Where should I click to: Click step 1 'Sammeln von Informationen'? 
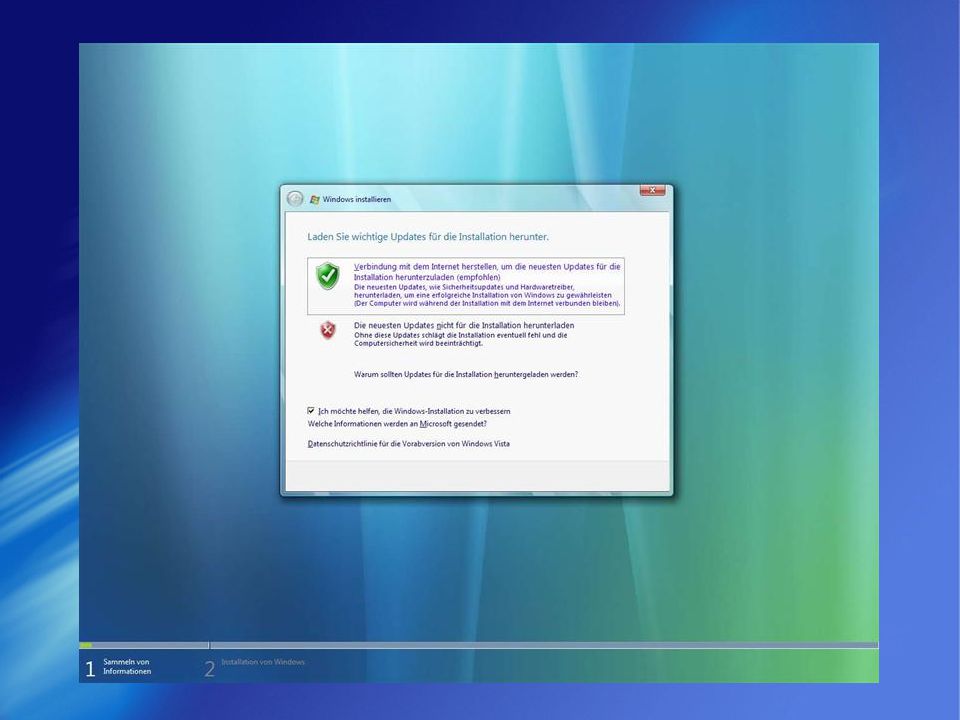tap(119, 667)
